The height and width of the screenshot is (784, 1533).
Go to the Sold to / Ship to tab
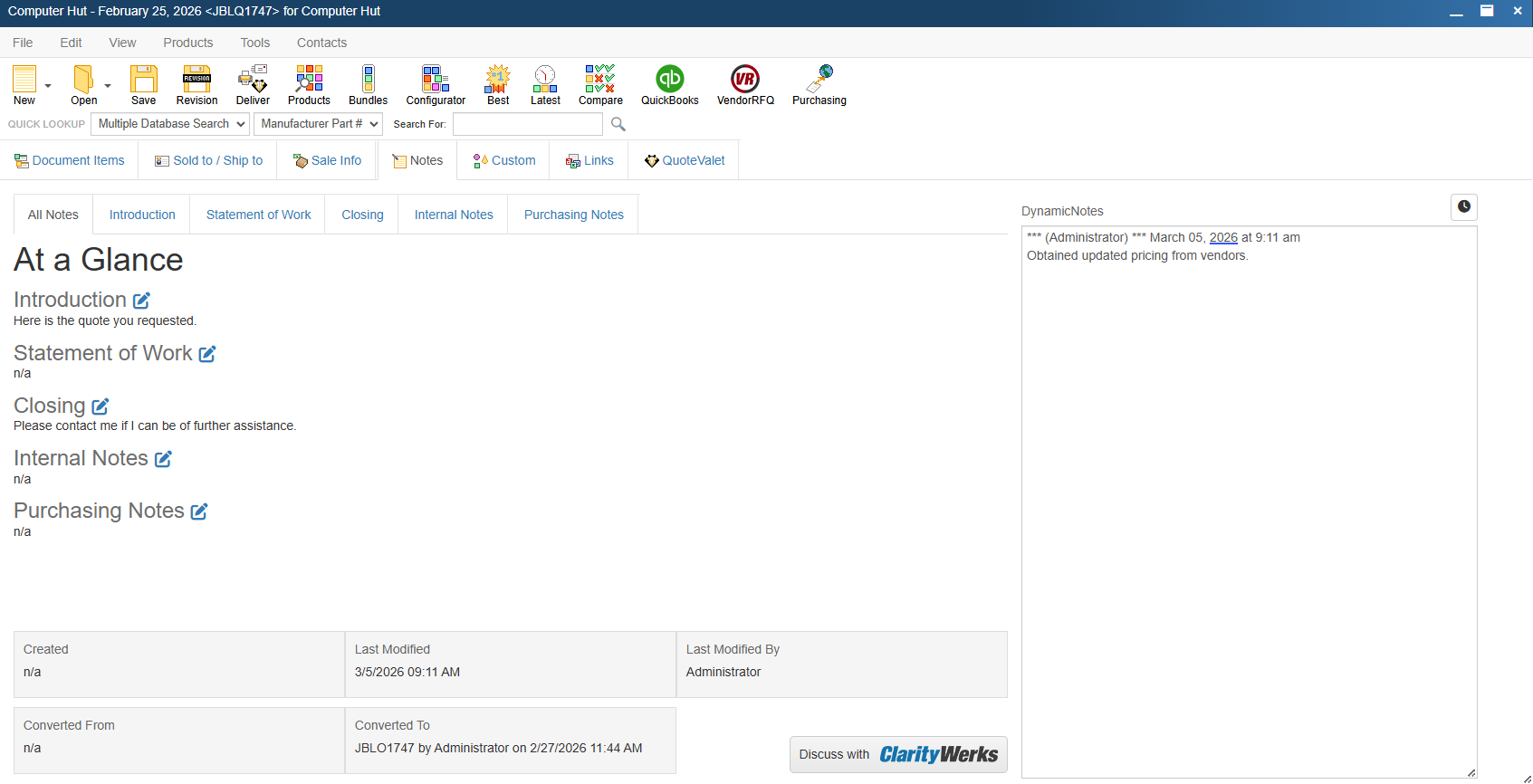pos(208,160)
